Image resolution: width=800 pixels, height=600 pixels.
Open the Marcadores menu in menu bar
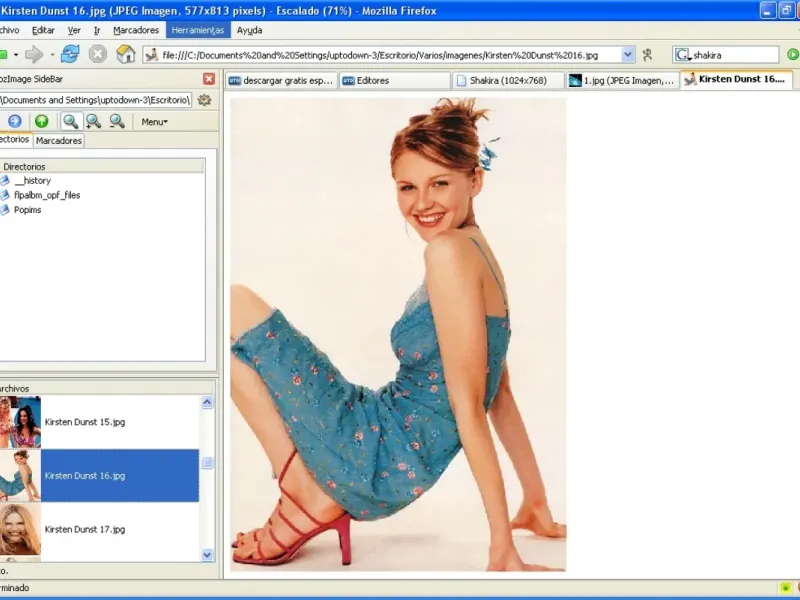click(x=136, y=30)
